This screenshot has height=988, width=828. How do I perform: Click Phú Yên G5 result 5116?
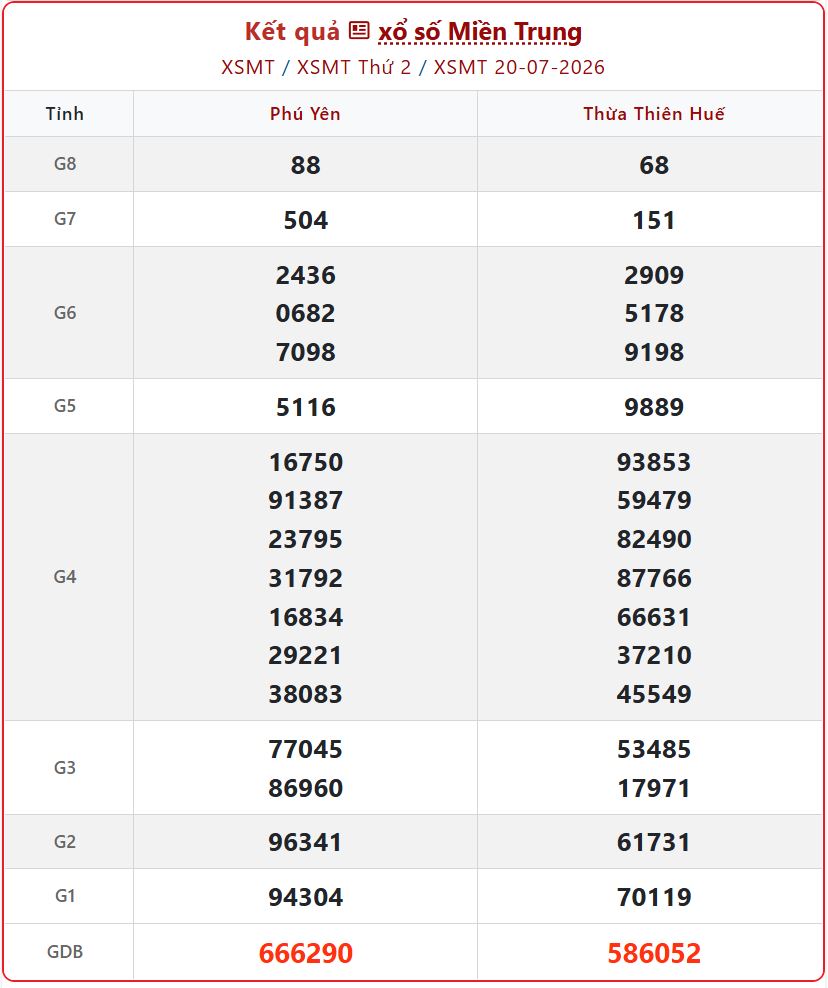306,407
